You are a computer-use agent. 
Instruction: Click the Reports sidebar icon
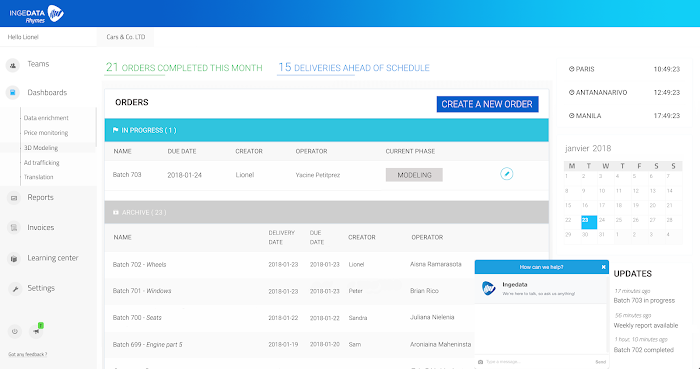pyautogui.click(x=14, y=198)
